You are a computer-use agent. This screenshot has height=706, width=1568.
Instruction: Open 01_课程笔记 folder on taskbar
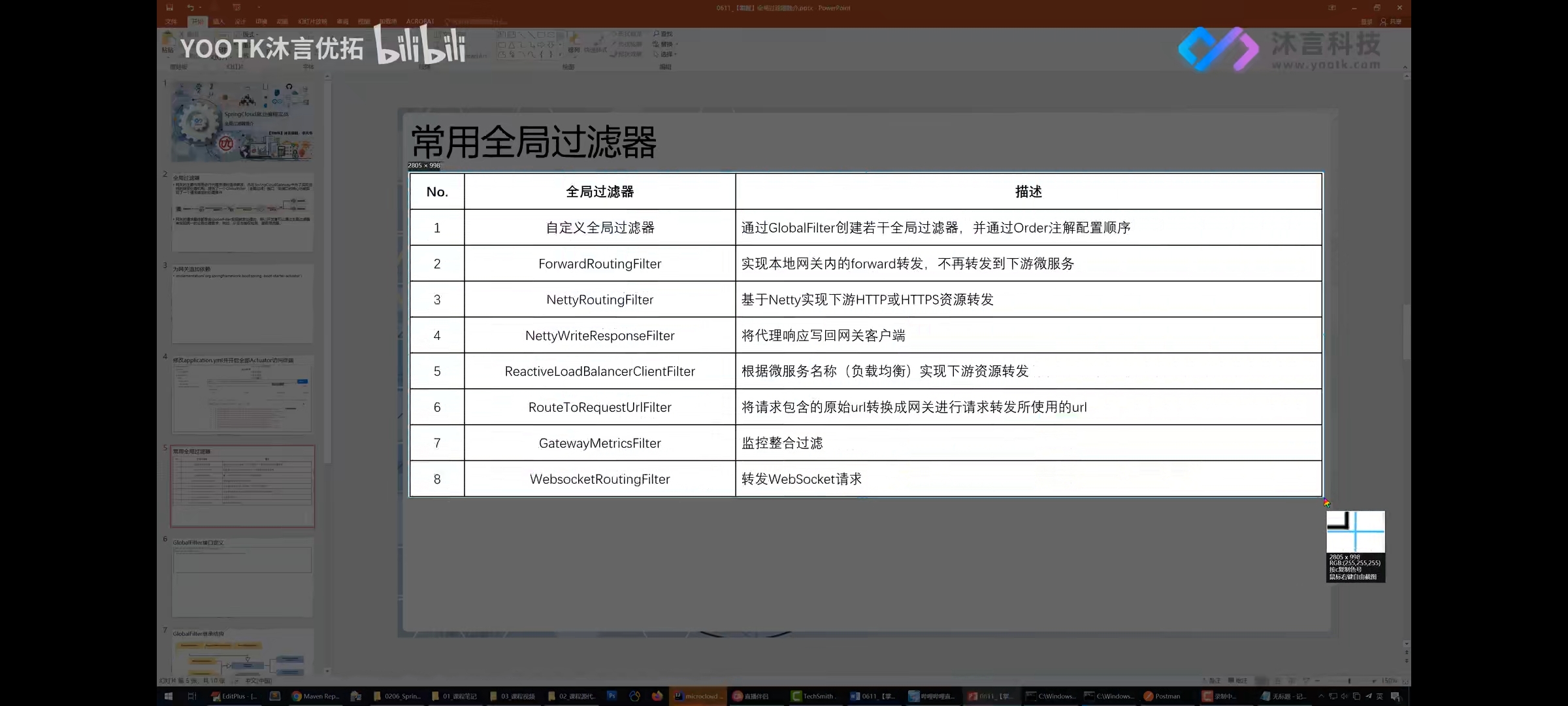coord(455,696)
